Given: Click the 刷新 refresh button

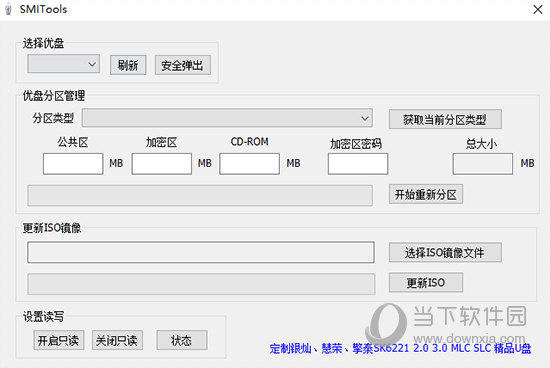Looking at the screenshot, I should [x=128, y=65].
